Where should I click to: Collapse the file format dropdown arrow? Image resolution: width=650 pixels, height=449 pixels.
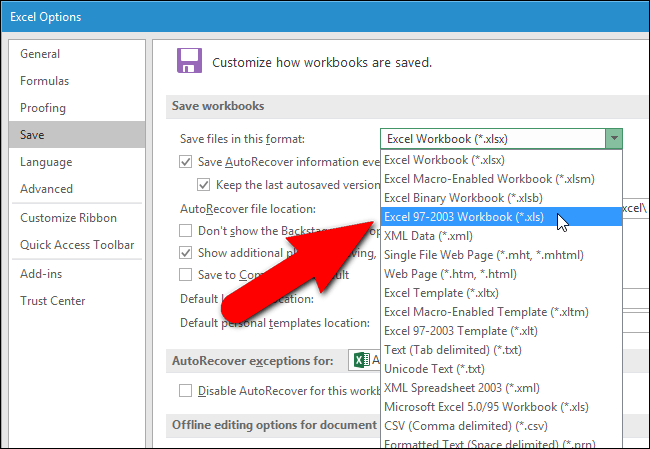(x=614, y=138)
